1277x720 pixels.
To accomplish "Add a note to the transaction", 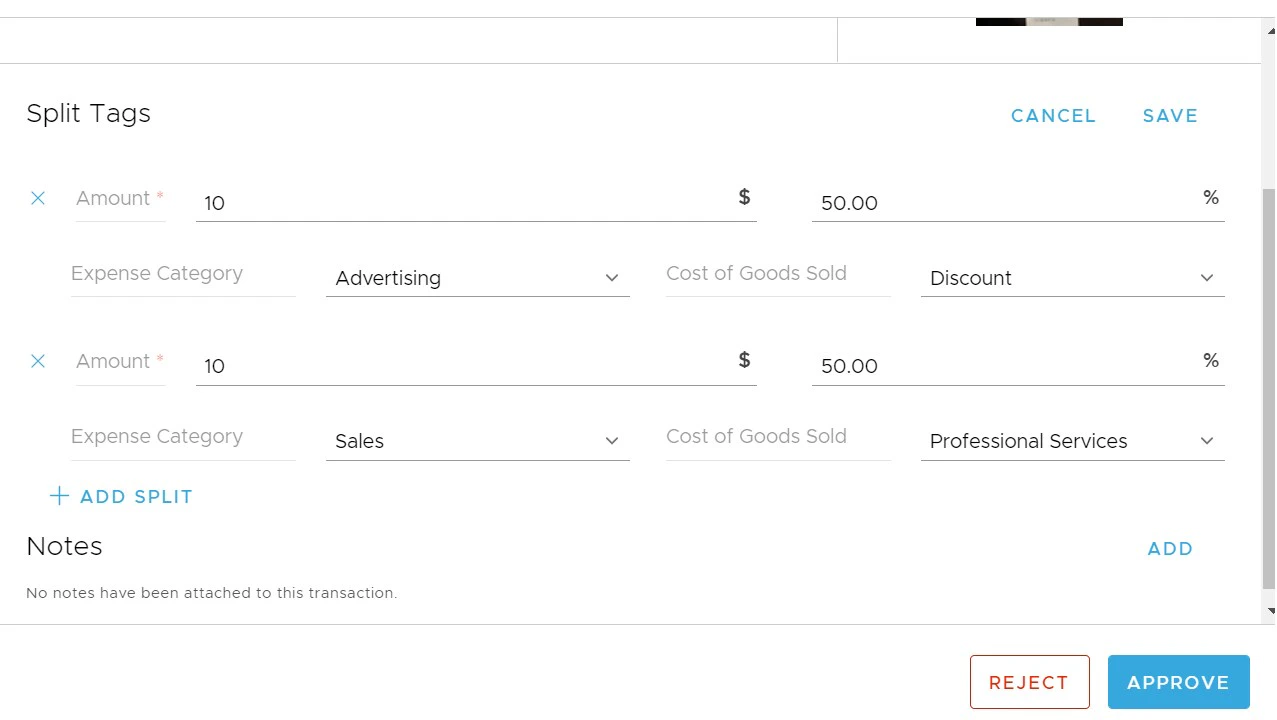I will click(1170, 548).
